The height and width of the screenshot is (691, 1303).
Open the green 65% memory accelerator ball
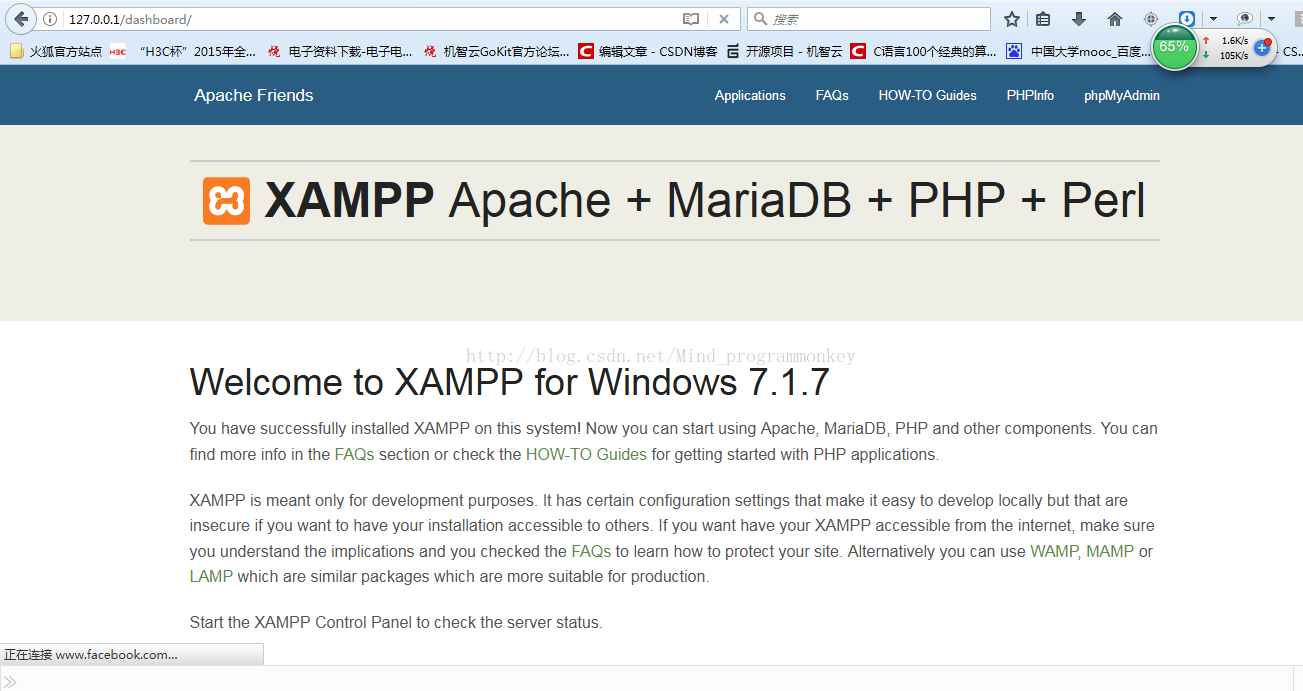[x=1173, y=47]
